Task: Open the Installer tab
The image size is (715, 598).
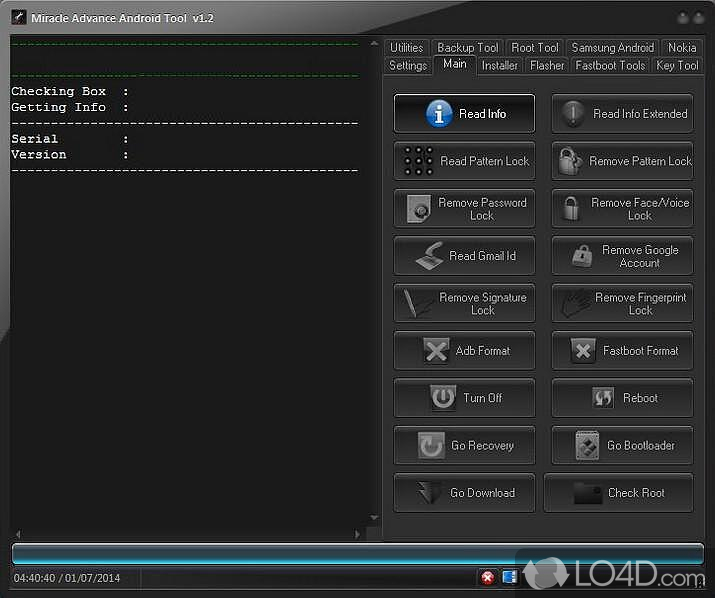Action: [x=500, y=66]
